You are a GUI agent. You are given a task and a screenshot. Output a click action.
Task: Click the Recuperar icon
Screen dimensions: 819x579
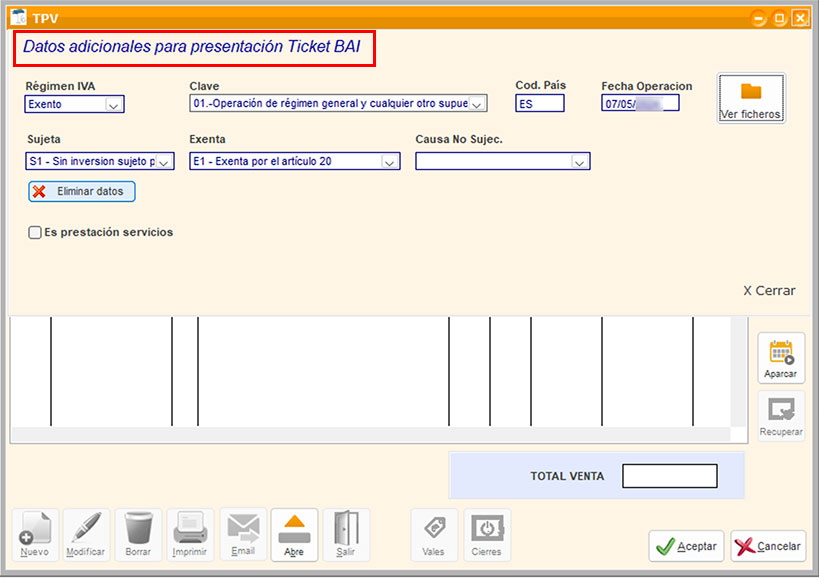tap(781, 416)
